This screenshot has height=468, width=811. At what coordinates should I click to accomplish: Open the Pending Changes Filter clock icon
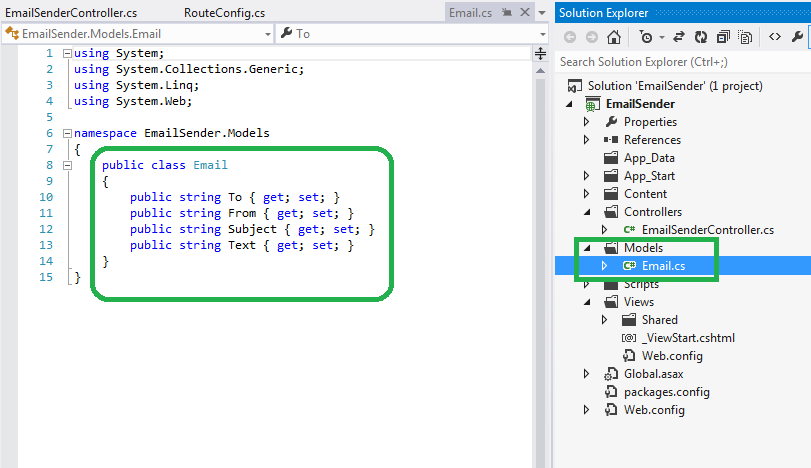pyautogui.click(x=645, y=37)
